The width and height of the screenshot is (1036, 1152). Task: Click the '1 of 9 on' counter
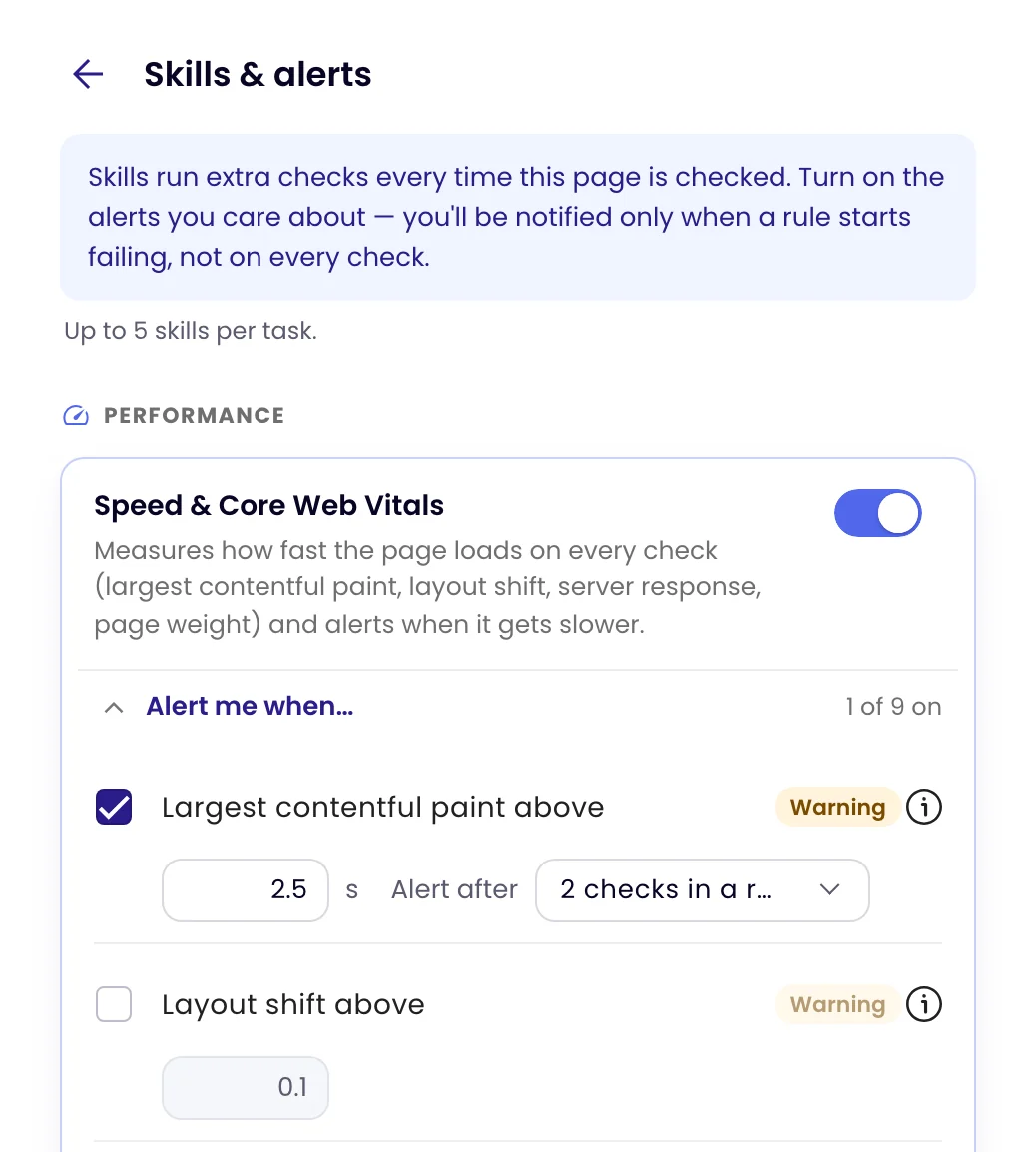[x=893, y=707]
